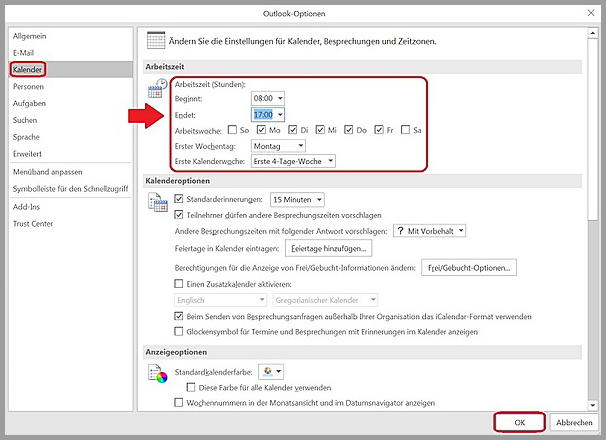This screenshot has width=606, height=440.
Task: Check Wochennummern in der Monatsansicht option
Action: pyautogui.click(x=178, y=403)
